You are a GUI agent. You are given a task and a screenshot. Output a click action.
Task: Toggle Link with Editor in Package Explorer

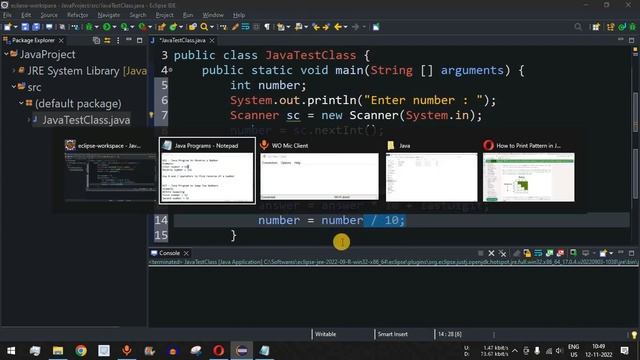pos(107,40)
